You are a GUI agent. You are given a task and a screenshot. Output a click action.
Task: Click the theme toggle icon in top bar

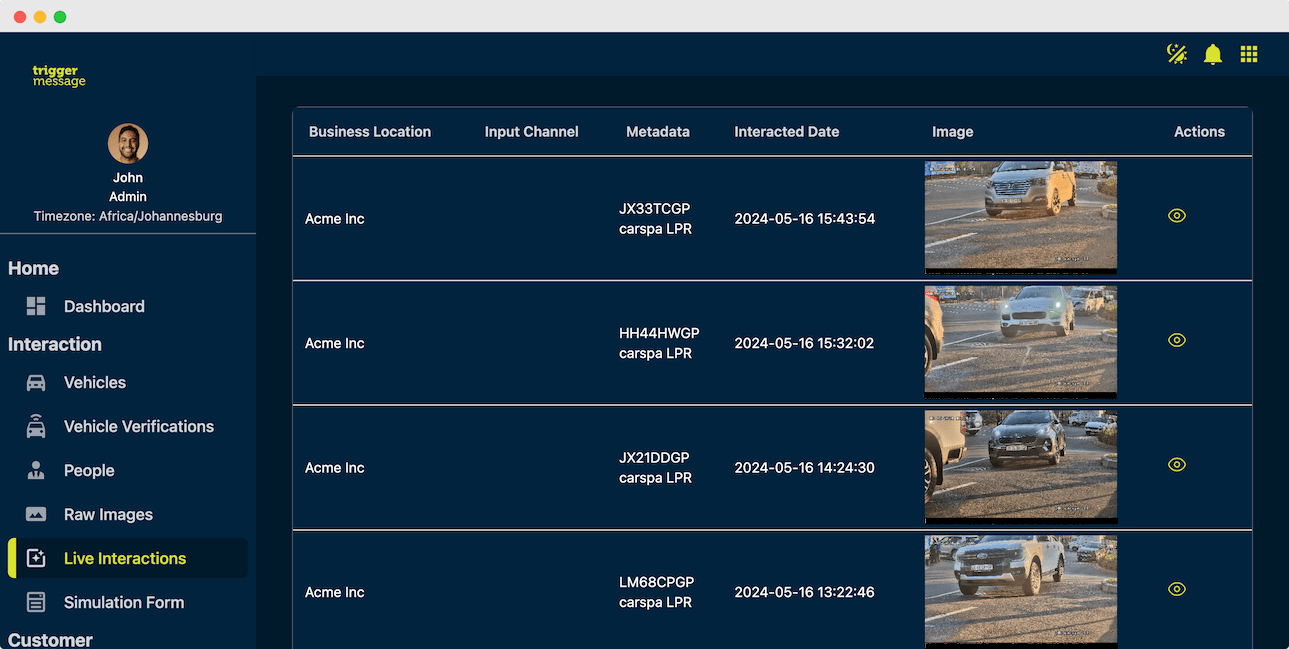(1177, 54)
